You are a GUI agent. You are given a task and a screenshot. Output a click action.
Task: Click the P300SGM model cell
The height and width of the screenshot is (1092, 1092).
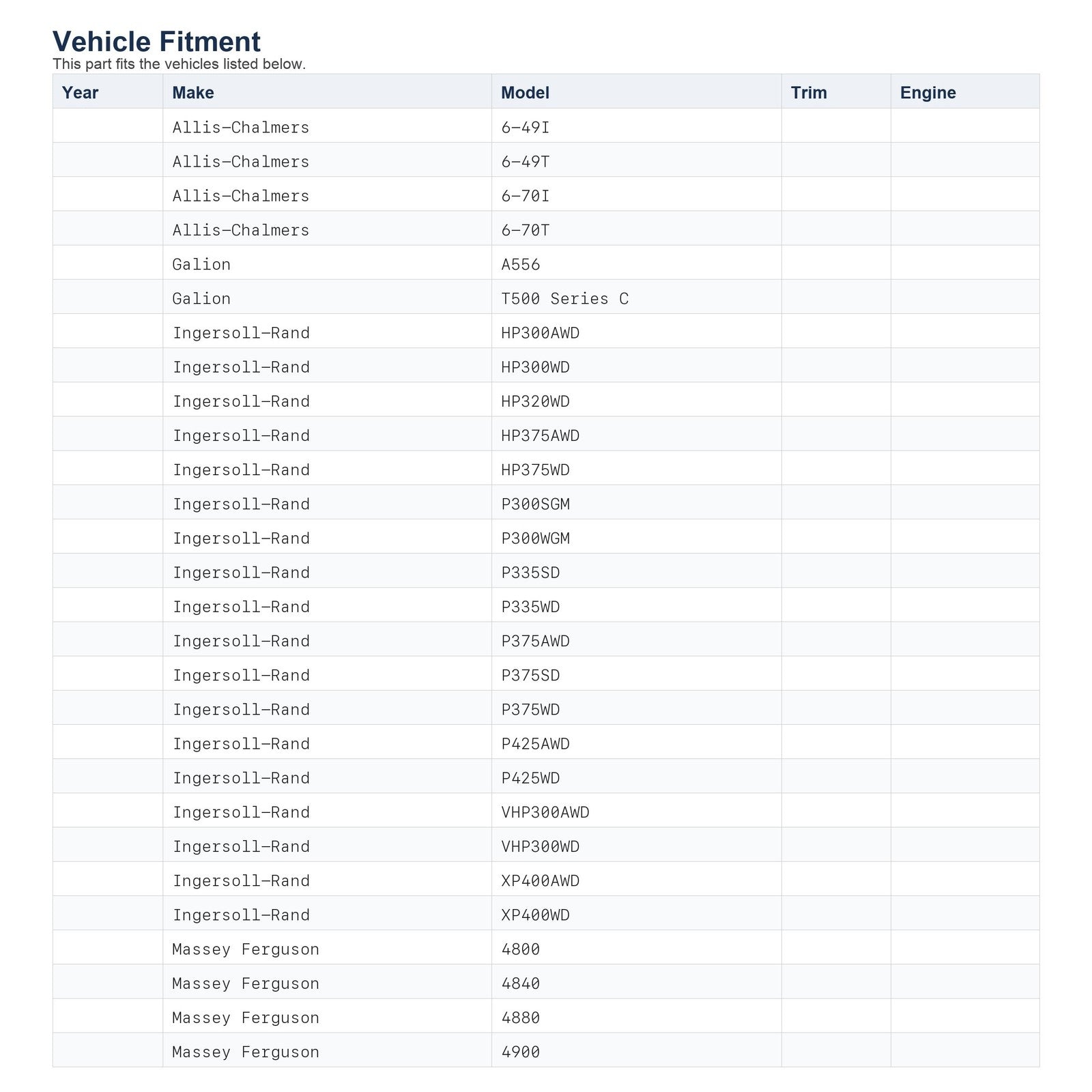pyautogui.click(x=636, y=502)
